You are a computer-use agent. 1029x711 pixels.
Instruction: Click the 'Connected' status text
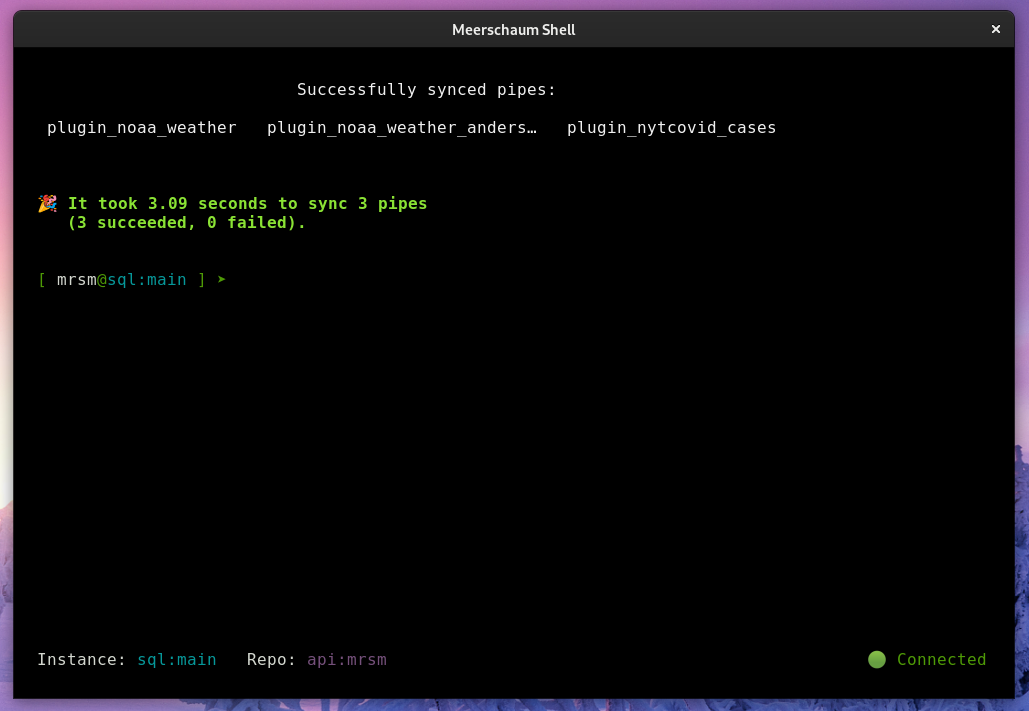coord(941,659)
